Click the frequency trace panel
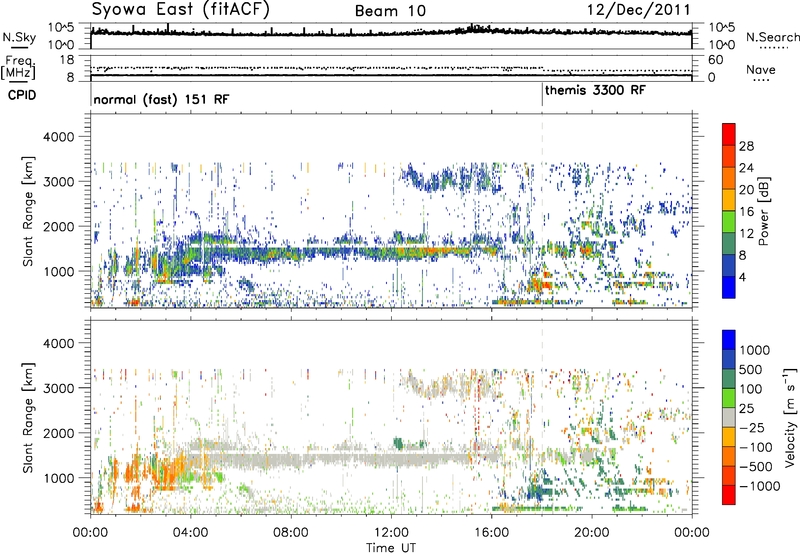This screenshot has height=554, width=800. point(391,68)
